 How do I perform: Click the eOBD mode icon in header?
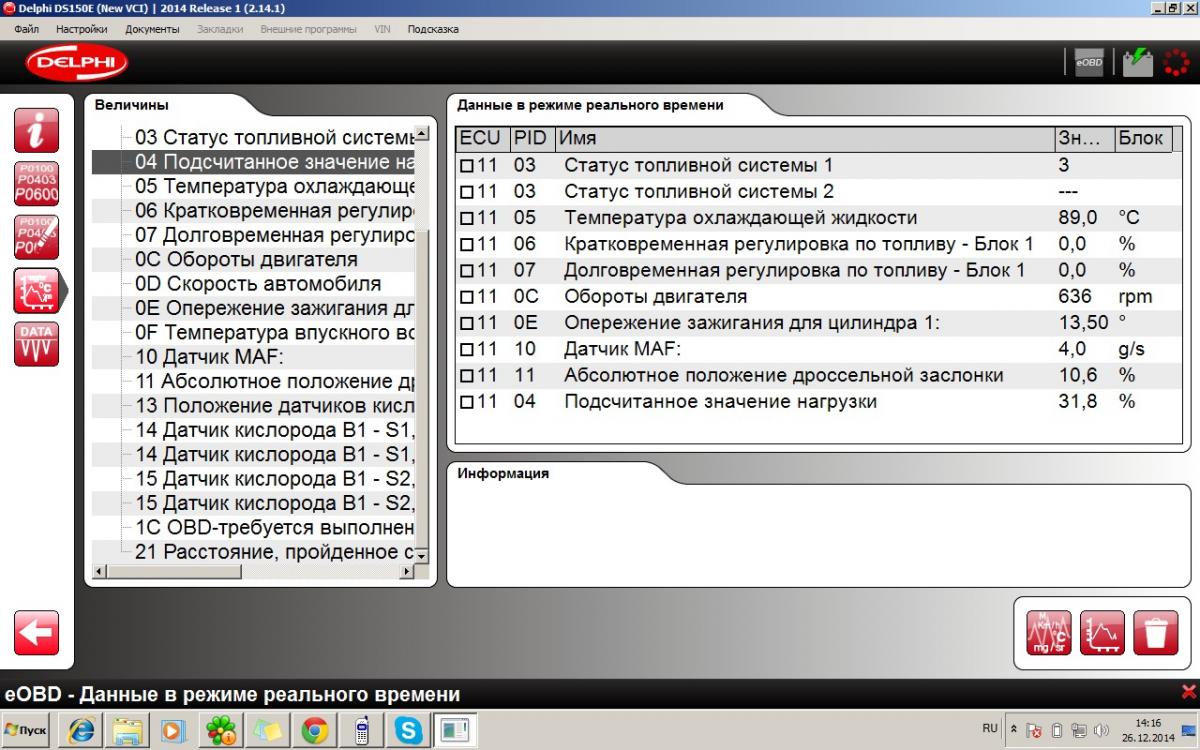1089,62
